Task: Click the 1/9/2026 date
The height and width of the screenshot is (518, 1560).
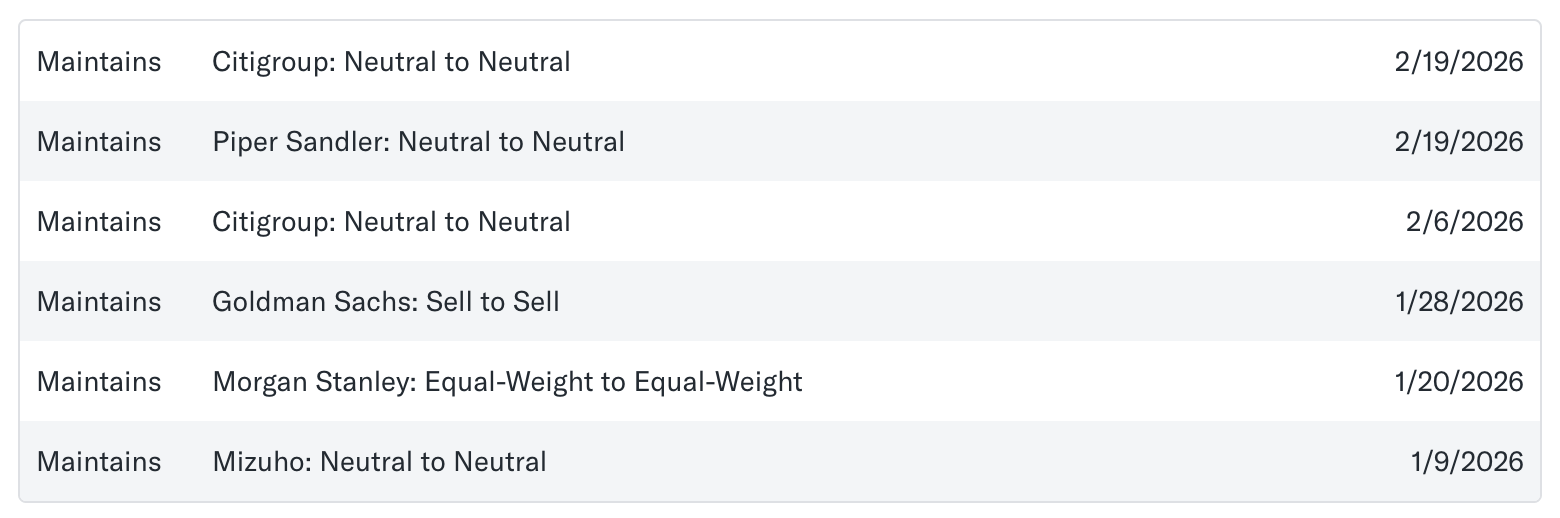Action: [1467, 462]
